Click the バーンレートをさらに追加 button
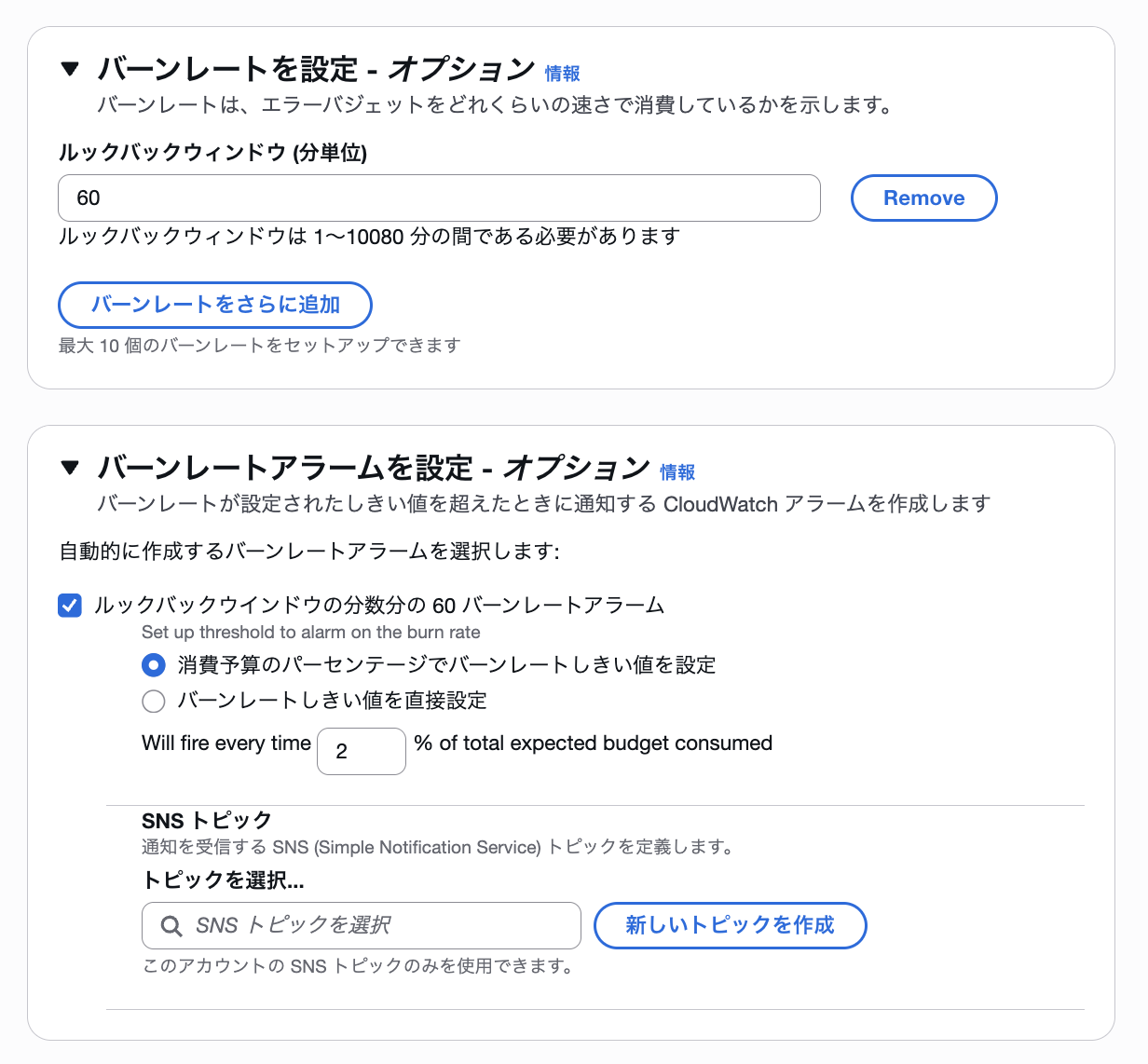The height and width of the screenshot is (1064, 1148). [x=214, y=305]
